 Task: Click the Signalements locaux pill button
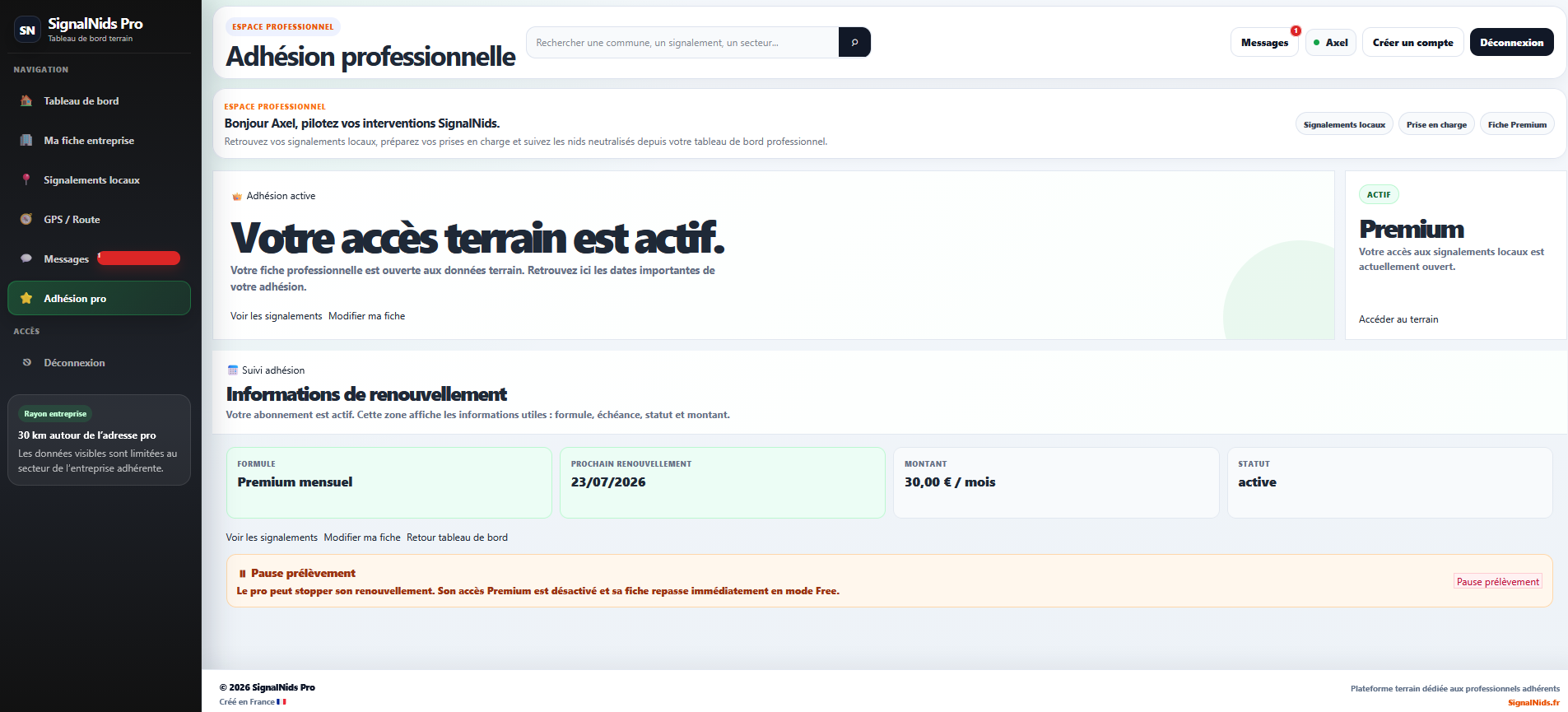click(1344, 124)
